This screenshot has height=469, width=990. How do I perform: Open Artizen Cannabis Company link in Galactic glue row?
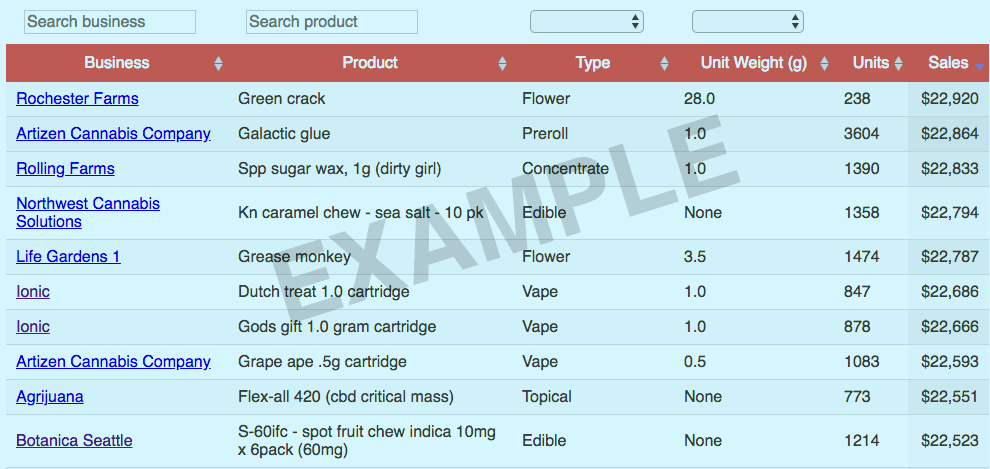click(114, 134)
